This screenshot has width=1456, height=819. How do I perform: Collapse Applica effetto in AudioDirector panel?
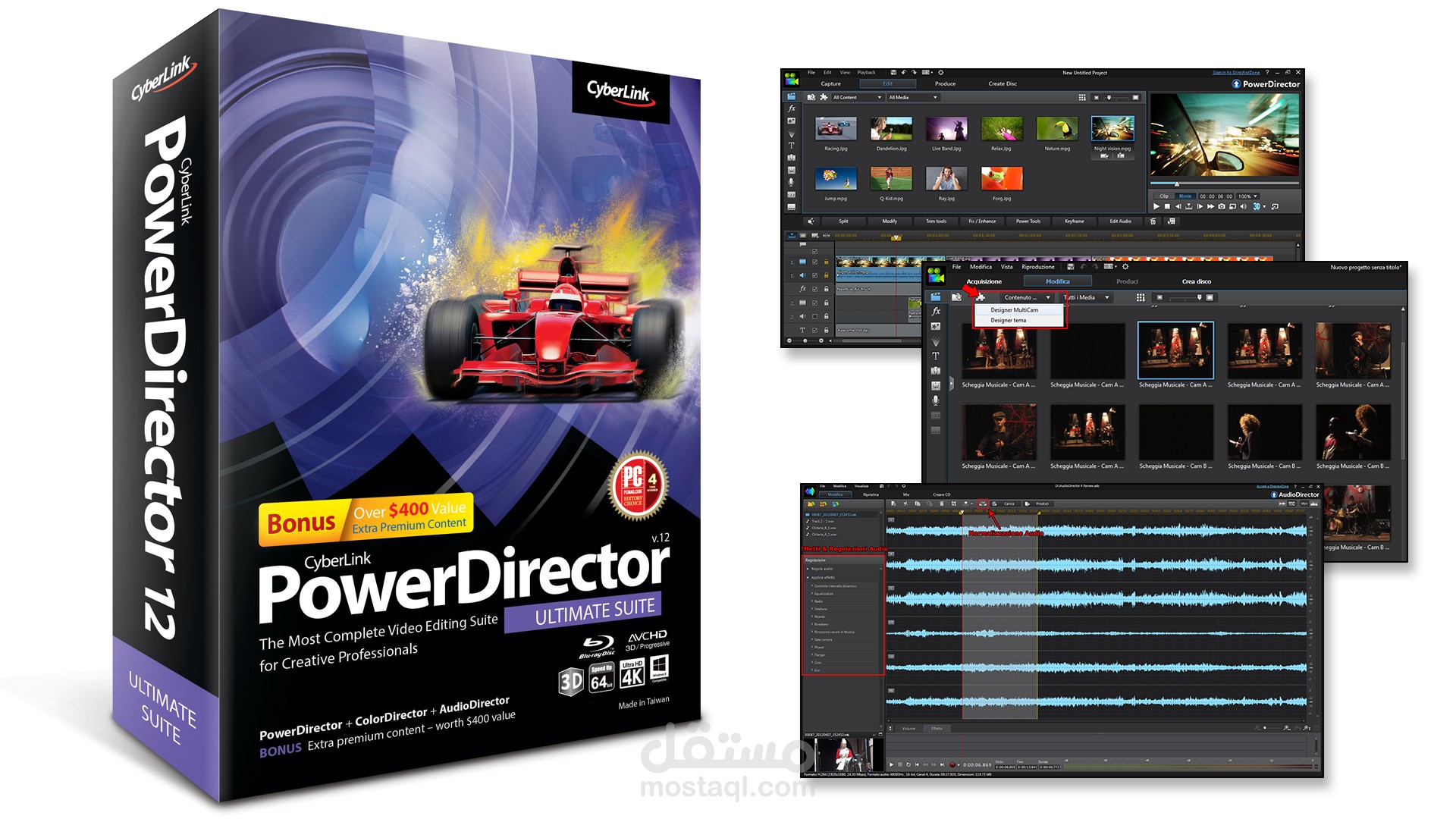pyautogui.click(x=808, y=577)
